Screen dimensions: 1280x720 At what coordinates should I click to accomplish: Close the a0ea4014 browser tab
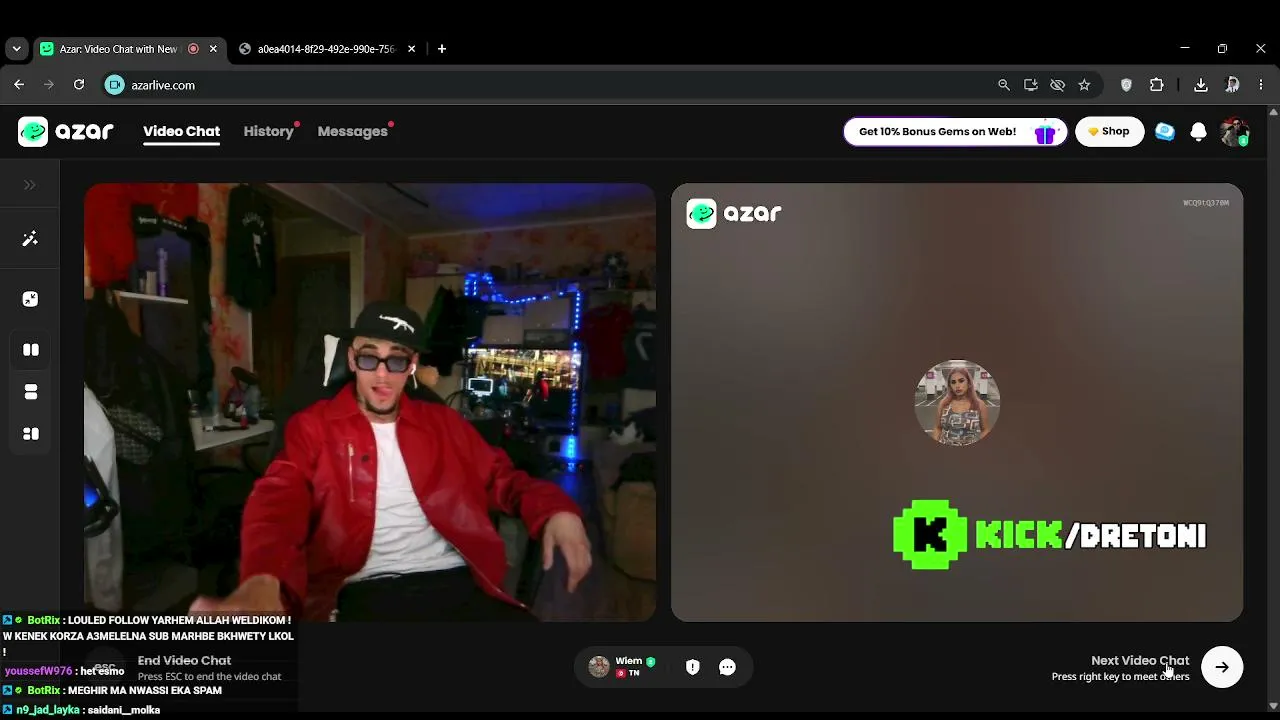click(411, 49)
